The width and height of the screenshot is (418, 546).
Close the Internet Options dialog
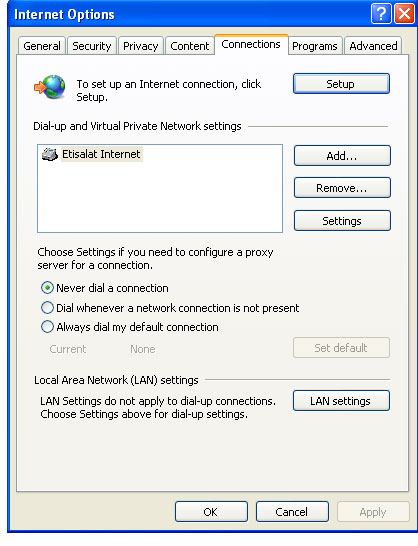click(x=404, y=14)
